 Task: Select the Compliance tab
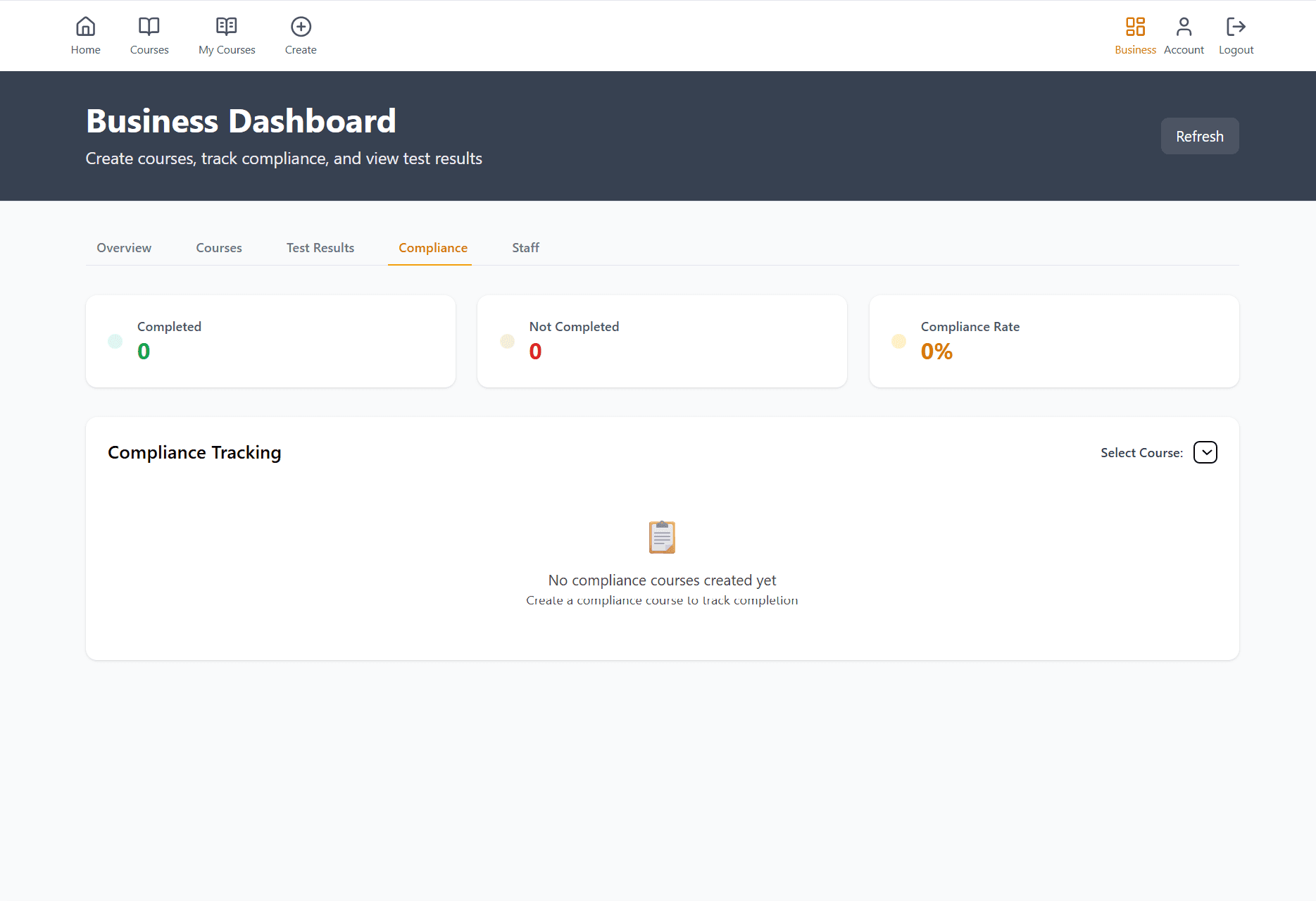pos(433,248)
